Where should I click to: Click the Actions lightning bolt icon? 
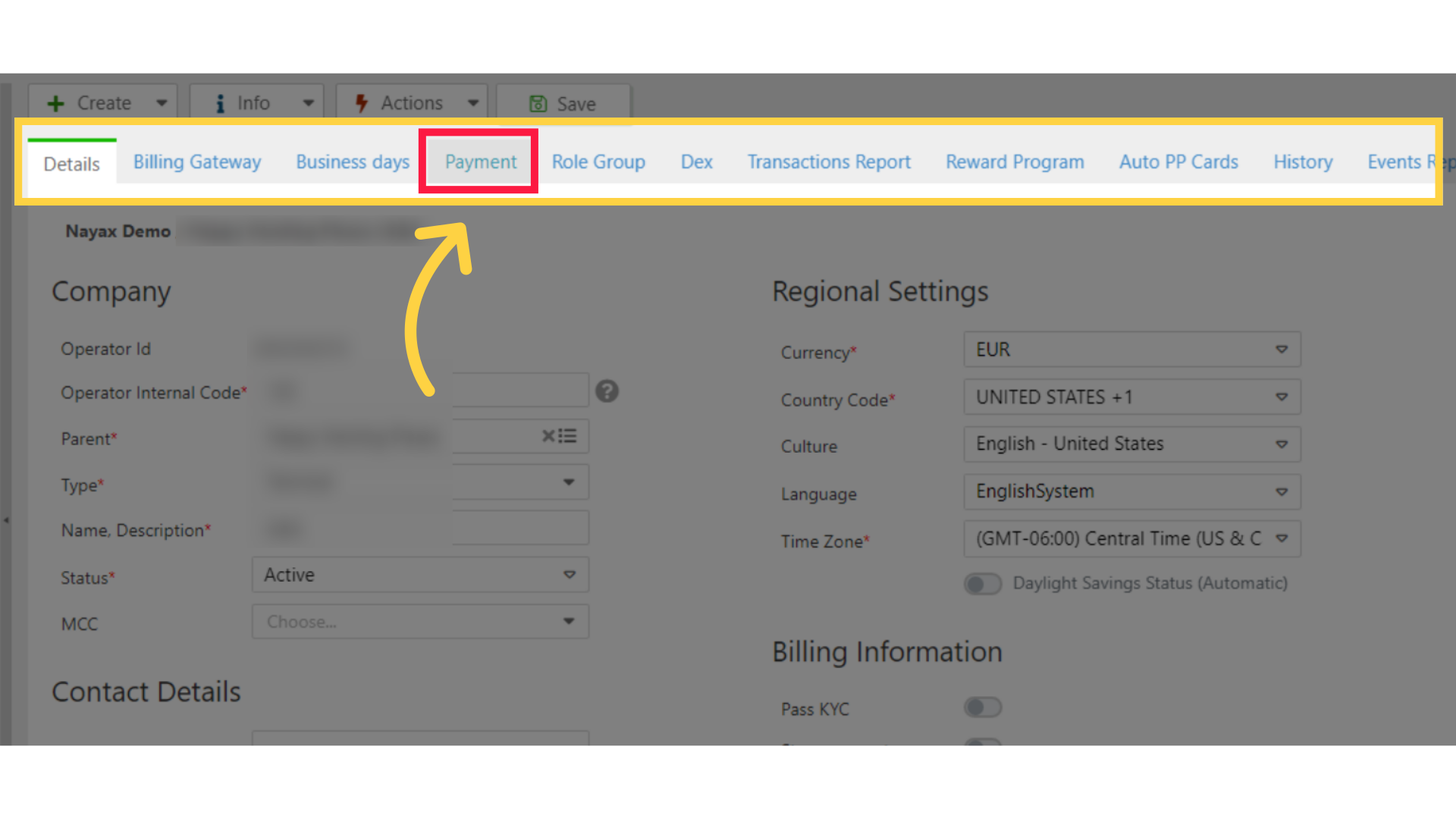coord(362,103)
